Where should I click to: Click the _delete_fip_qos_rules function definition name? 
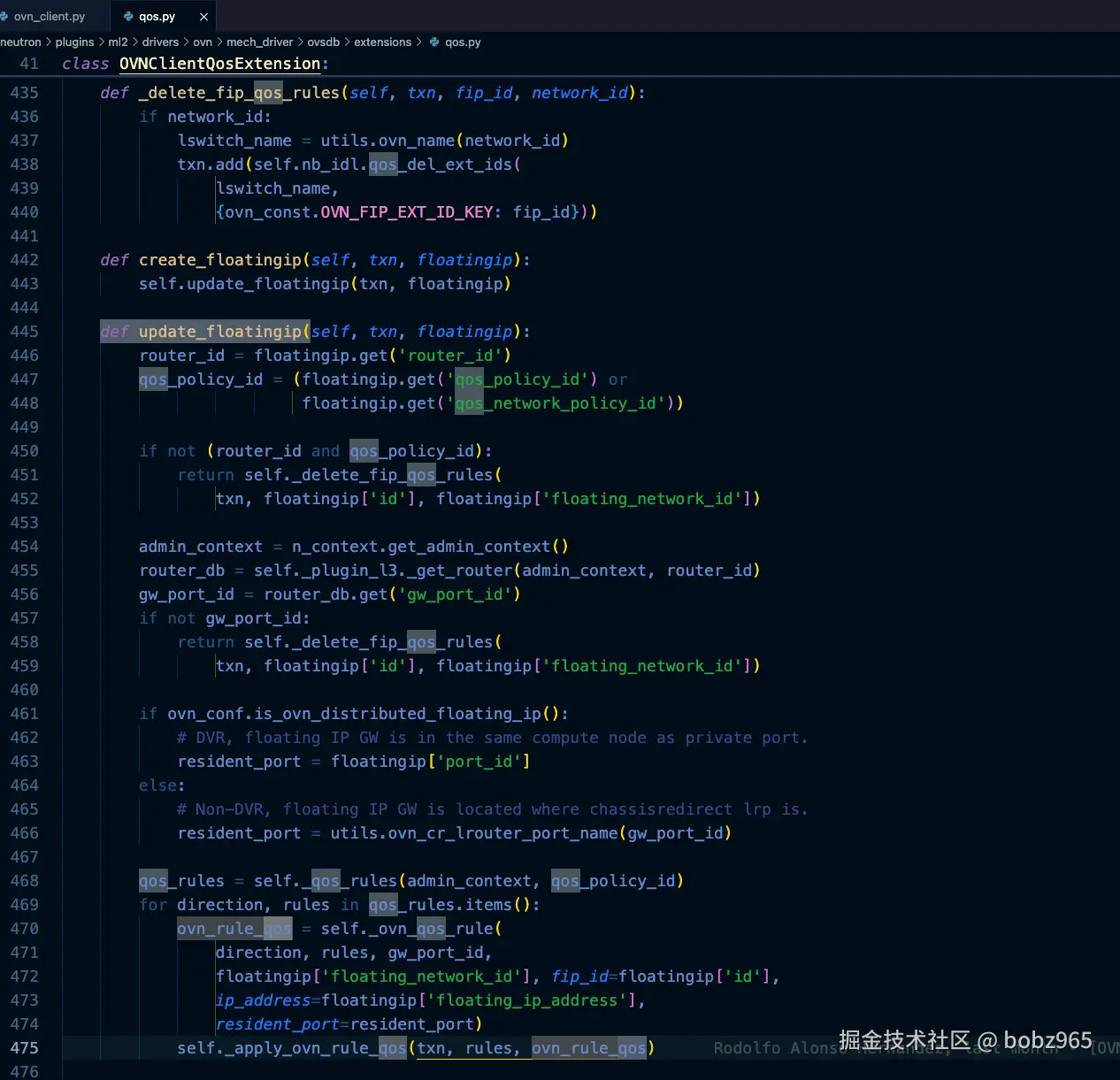239,93
